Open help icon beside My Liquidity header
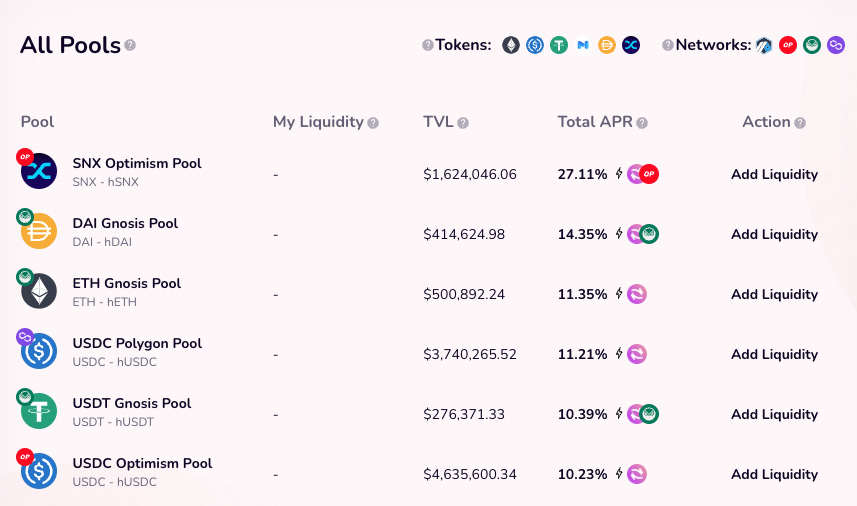Viewport: 857px width, 506px height. [x=373, y=123]
